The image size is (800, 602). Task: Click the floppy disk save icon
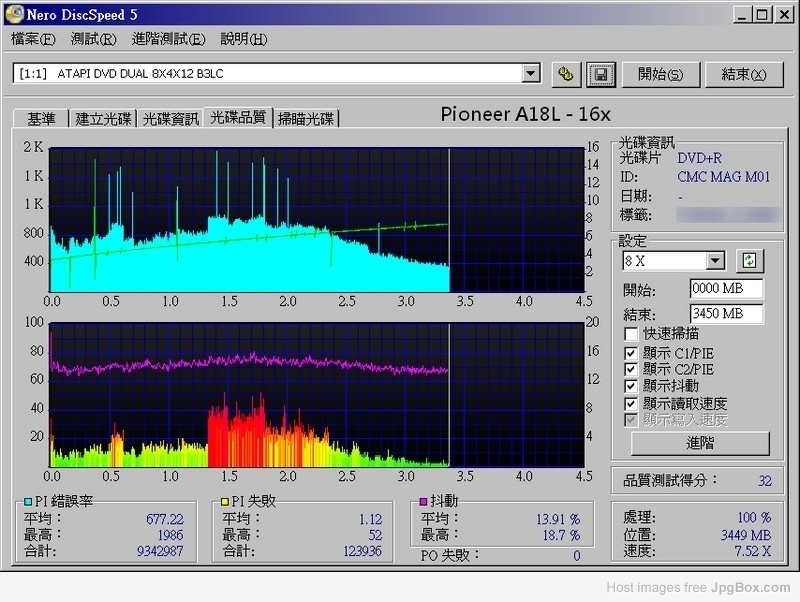click(600, 74)
